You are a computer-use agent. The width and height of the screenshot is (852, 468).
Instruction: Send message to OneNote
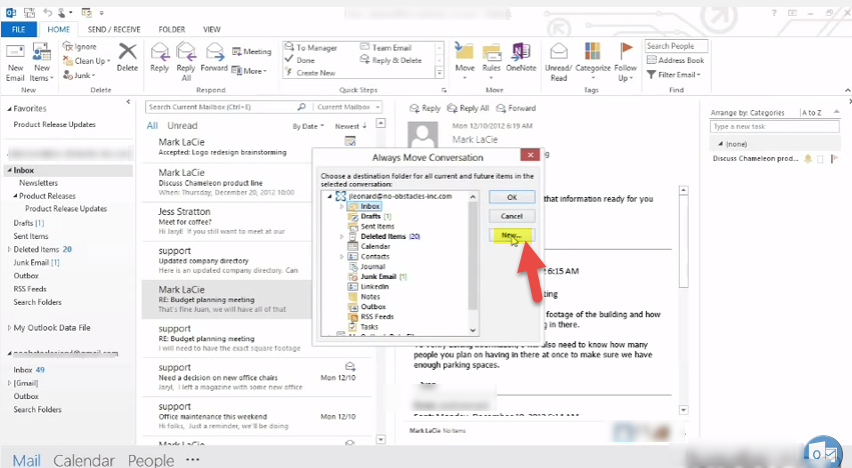coord(521,58)
